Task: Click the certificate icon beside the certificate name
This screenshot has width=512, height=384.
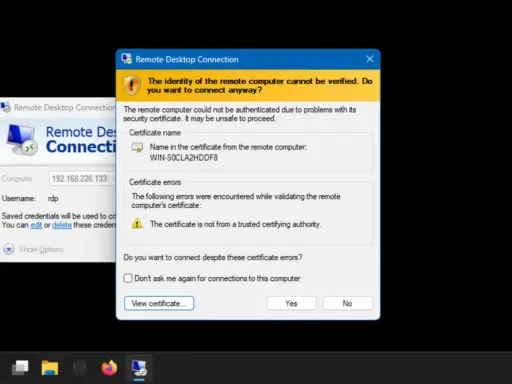Action: tap(137, 147)
